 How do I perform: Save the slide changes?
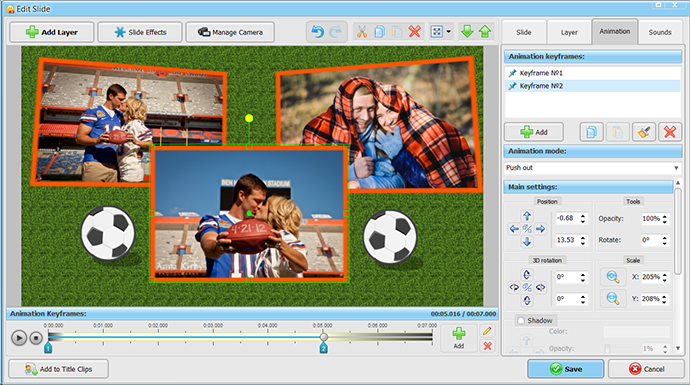click(x=565, y=369)
